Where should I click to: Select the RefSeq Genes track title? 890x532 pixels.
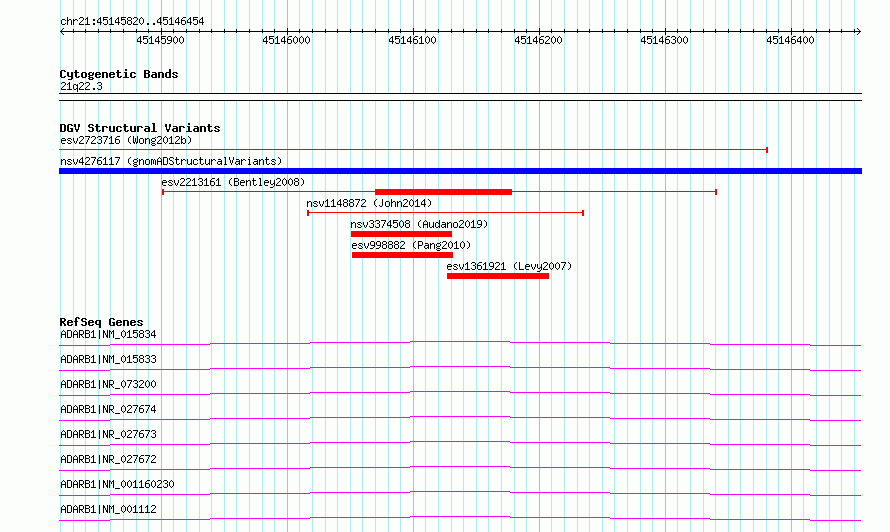[x=101, y=322]
